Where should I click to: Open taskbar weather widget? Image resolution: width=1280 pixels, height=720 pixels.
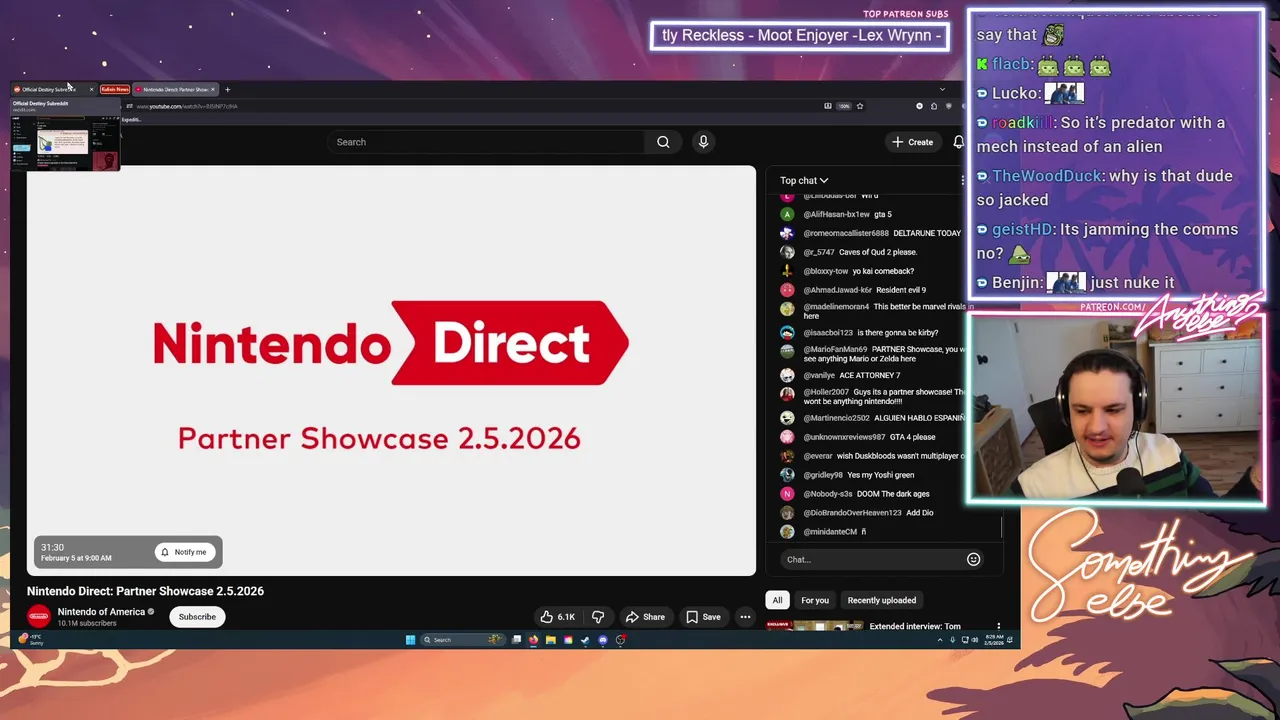click(30, 640)
